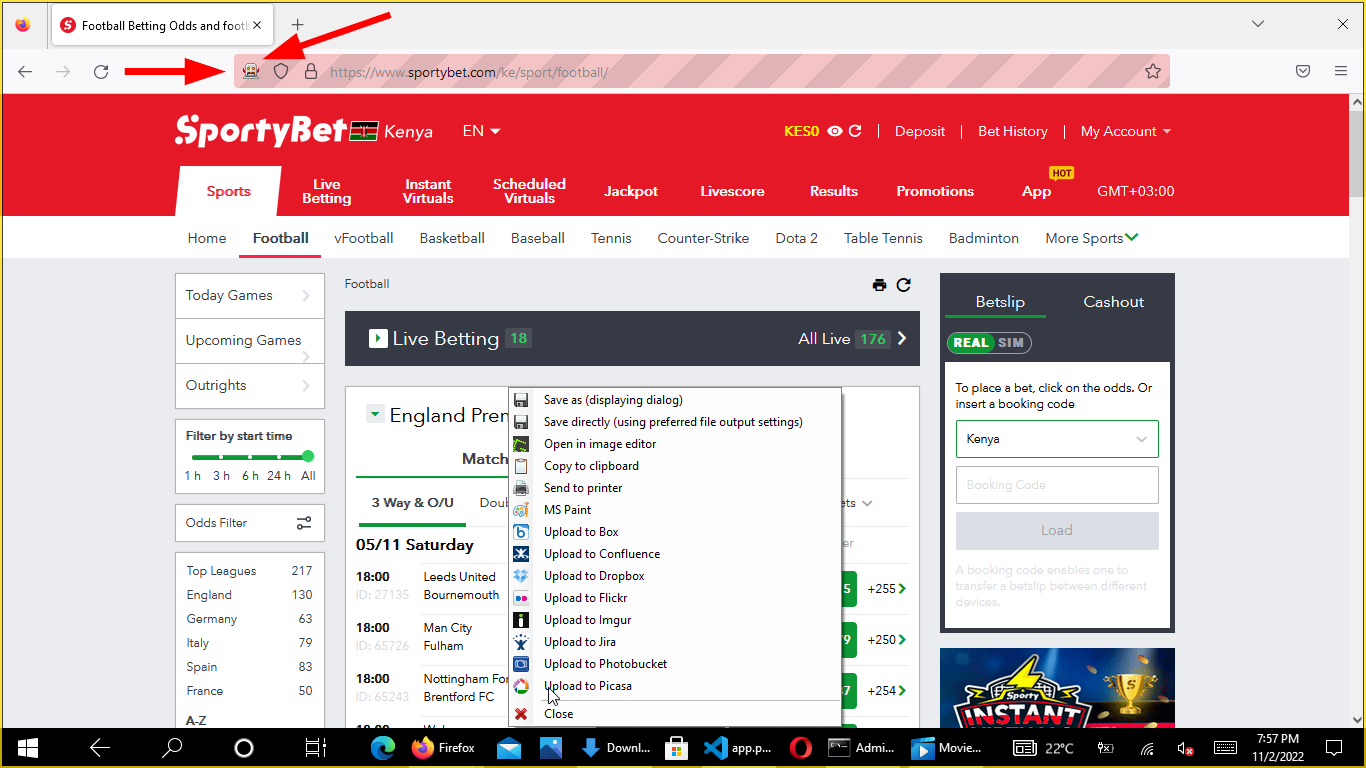Click the Dropbox icon in menu
Screen dimensions: 1366x768
(x=521, y=576)
